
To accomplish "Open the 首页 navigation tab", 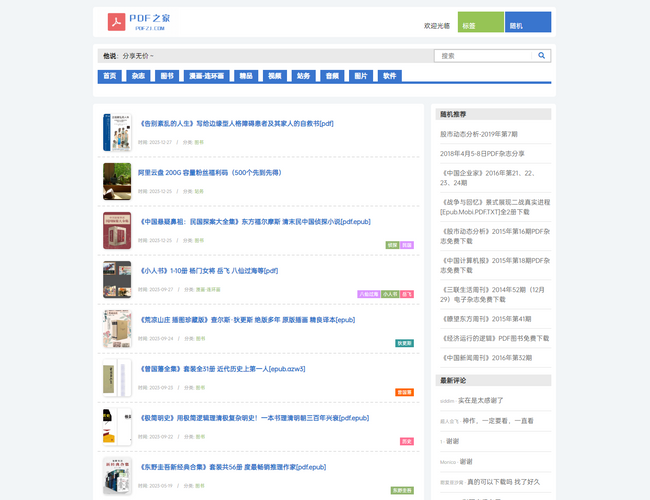I will coord(109,76).
